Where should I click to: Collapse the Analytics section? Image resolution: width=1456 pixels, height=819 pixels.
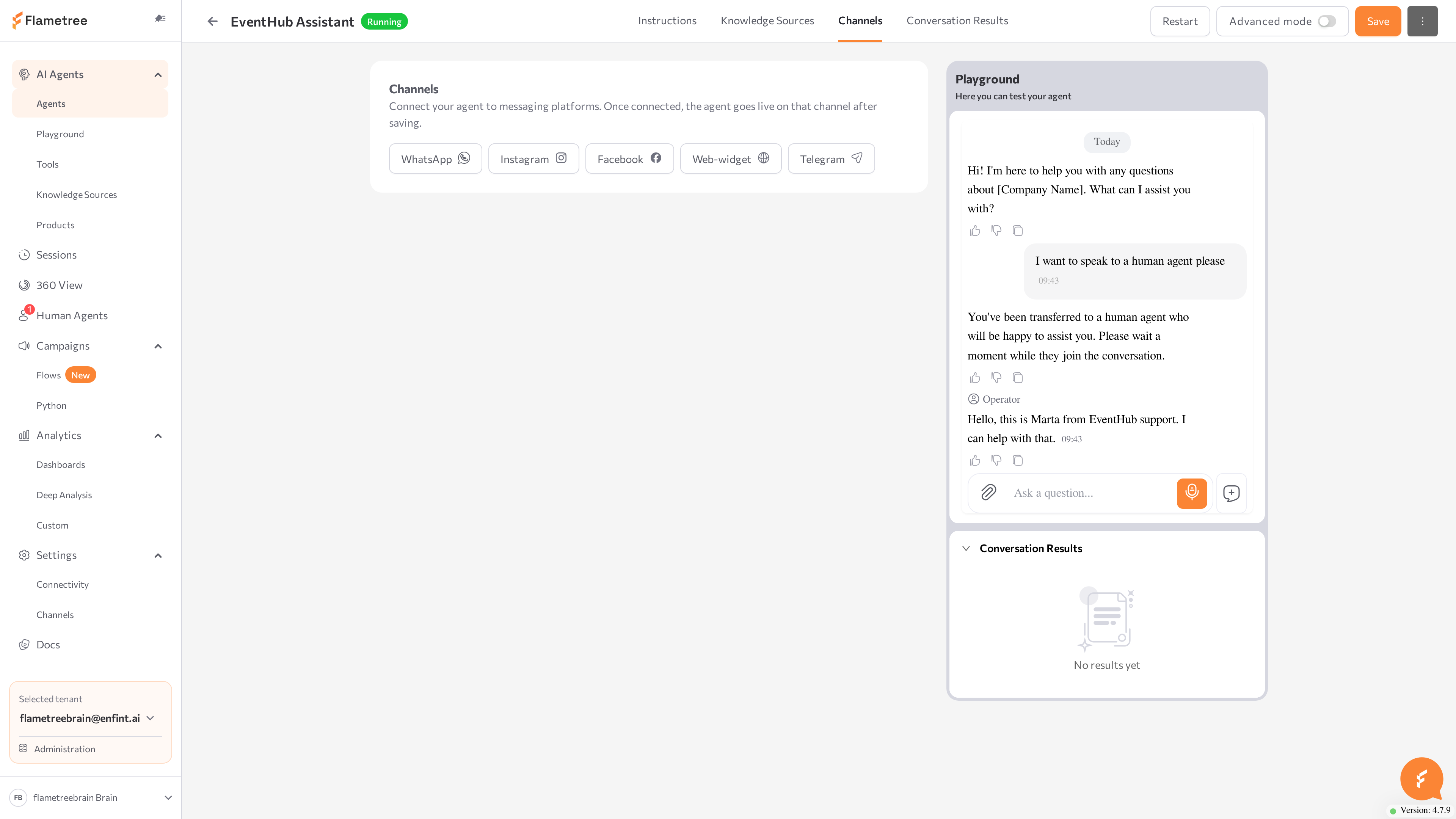[158, 436]
